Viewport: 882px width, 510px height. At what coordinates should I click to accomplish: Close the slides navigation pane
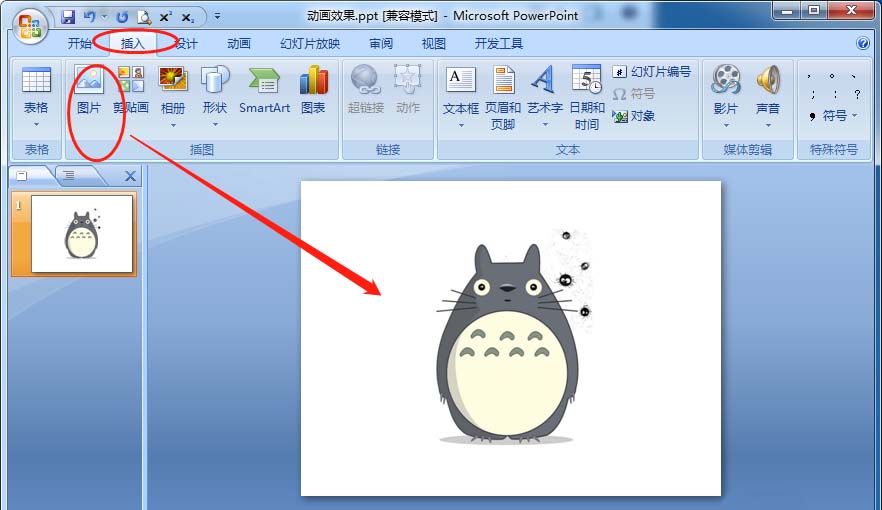[x=130, y=176]
